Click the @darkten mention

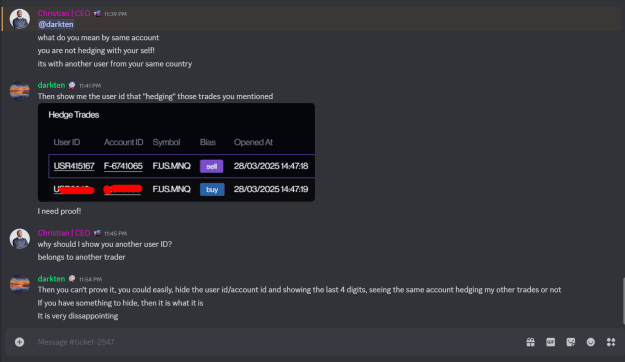tap(56, 24)
